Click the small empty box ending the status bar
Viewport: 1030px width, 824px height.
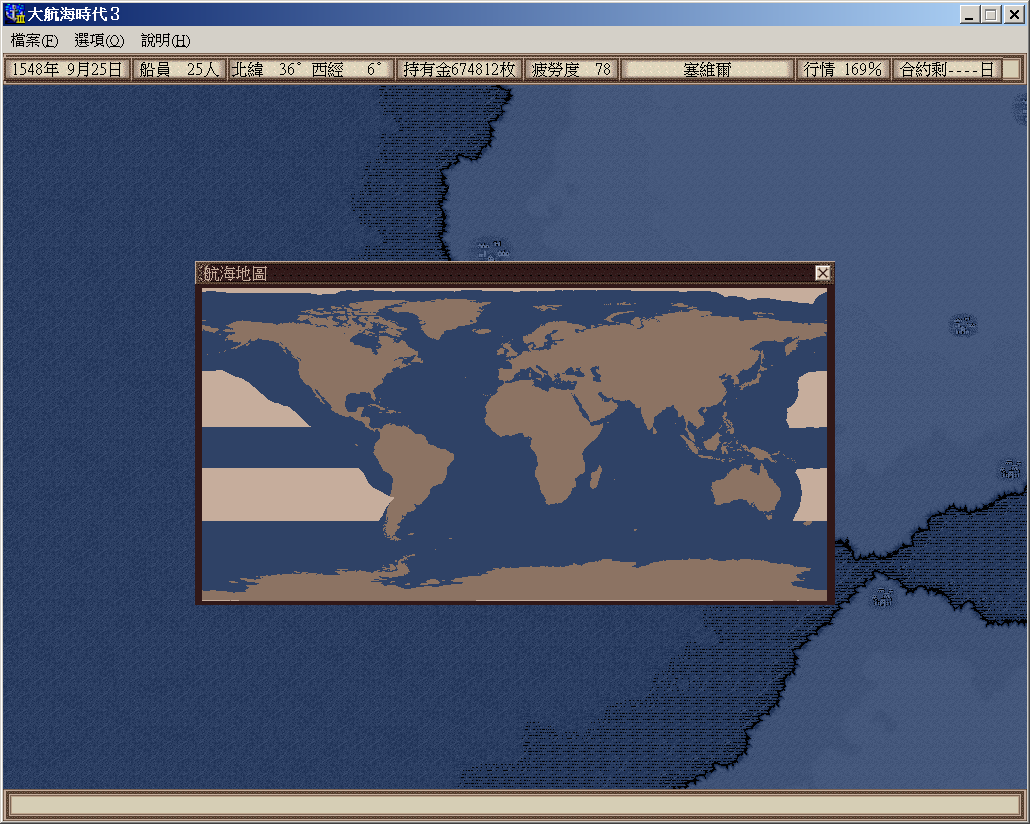coord(1011,69)
